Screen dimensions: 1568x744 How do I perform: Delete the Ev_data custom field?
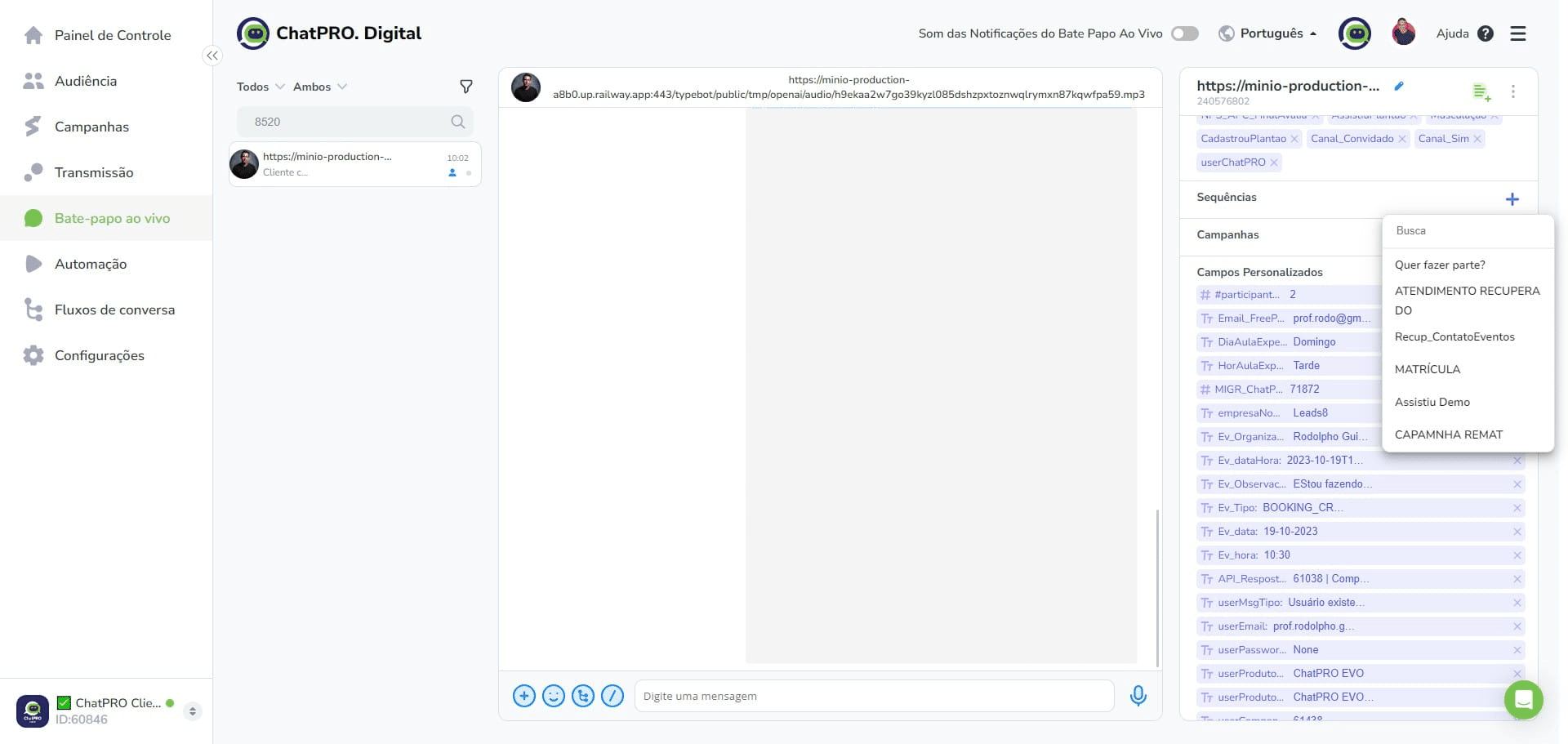[1517, 532]
